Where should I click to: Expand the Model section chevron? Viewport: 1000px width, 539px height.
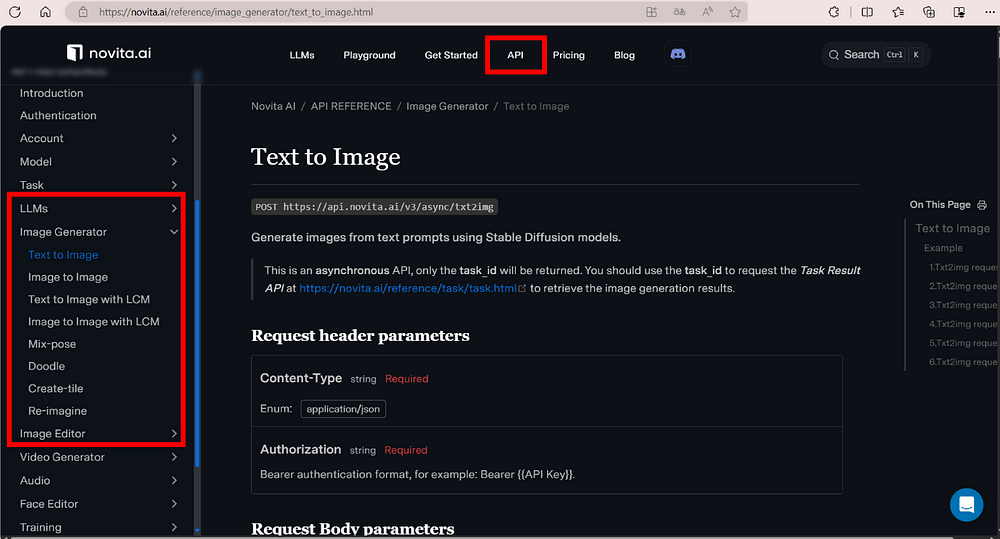tap(174, 162)
